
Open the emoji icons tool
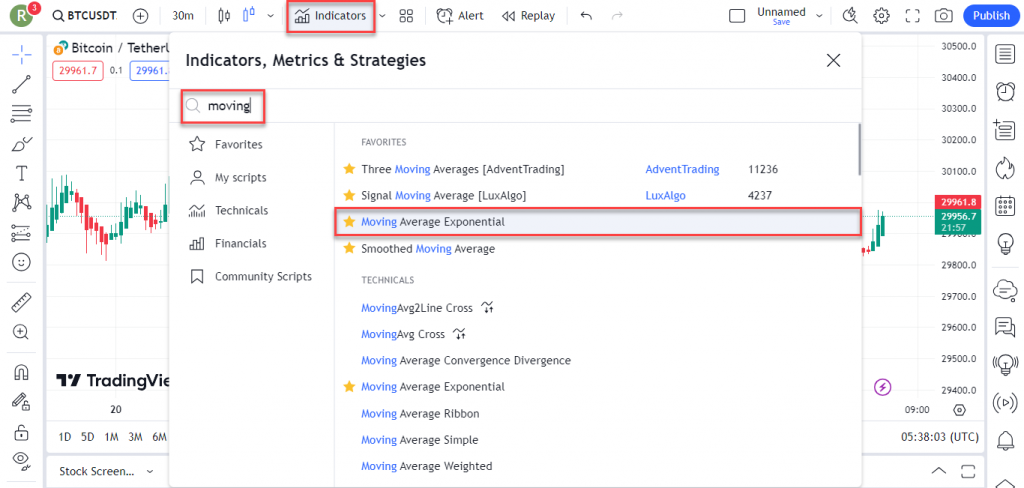22,263
